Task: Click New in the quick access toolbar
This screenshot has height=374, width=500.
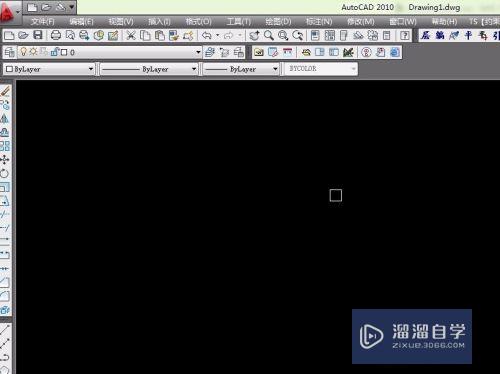Action: pos(32,7)
